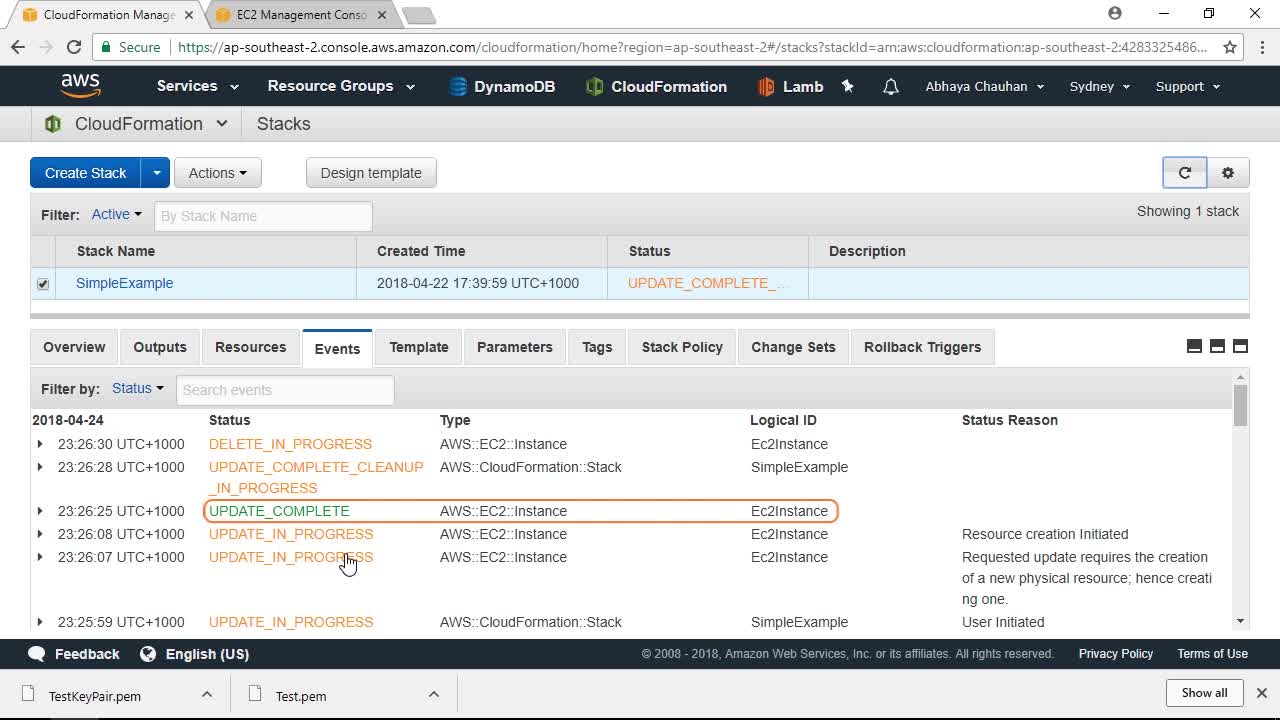Switch to the Template tab

419,347
